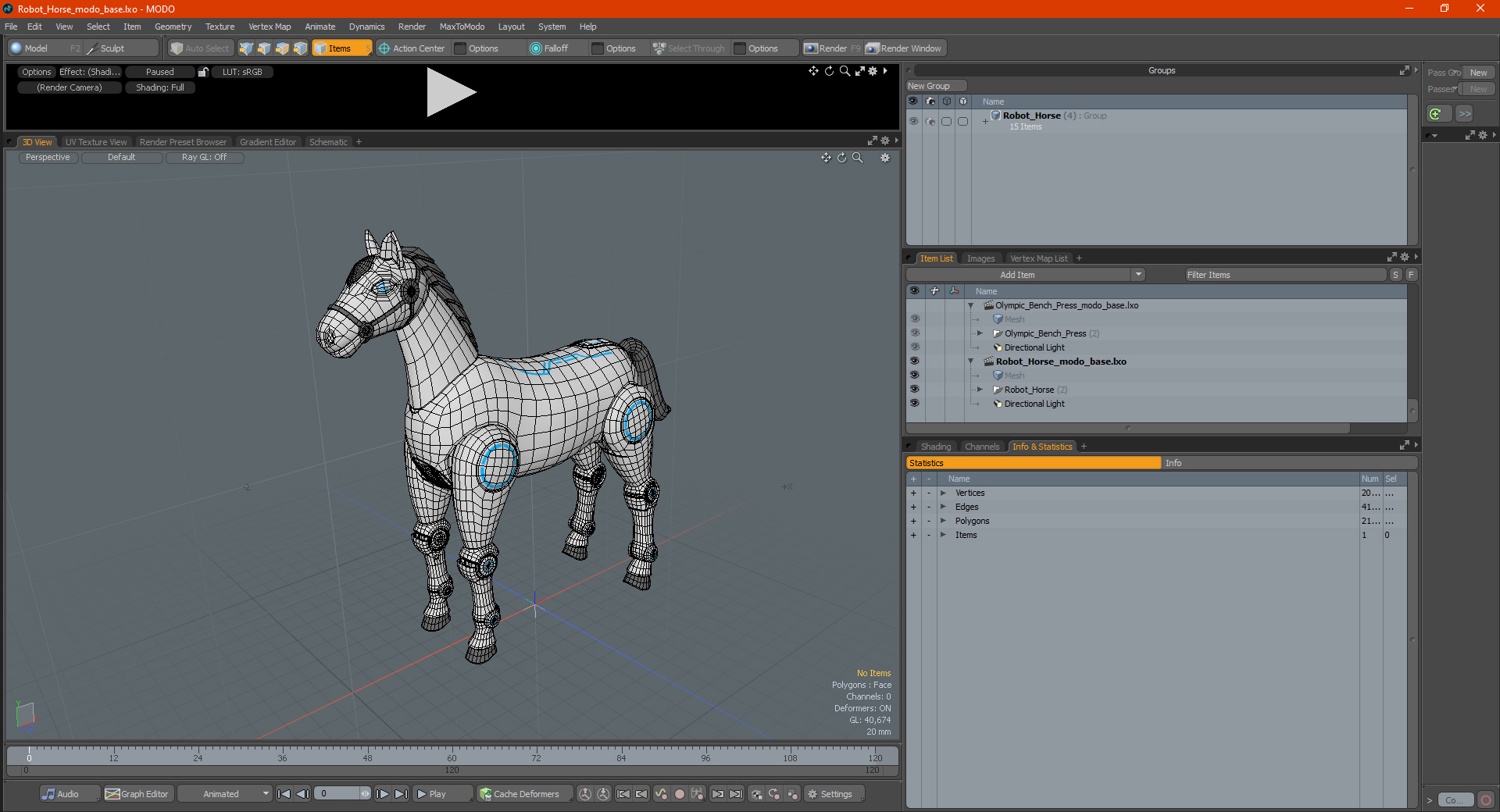Toggle Falloff Options checkbox
The width and height of the screenshot is (1500, 812).
(598, 48)
